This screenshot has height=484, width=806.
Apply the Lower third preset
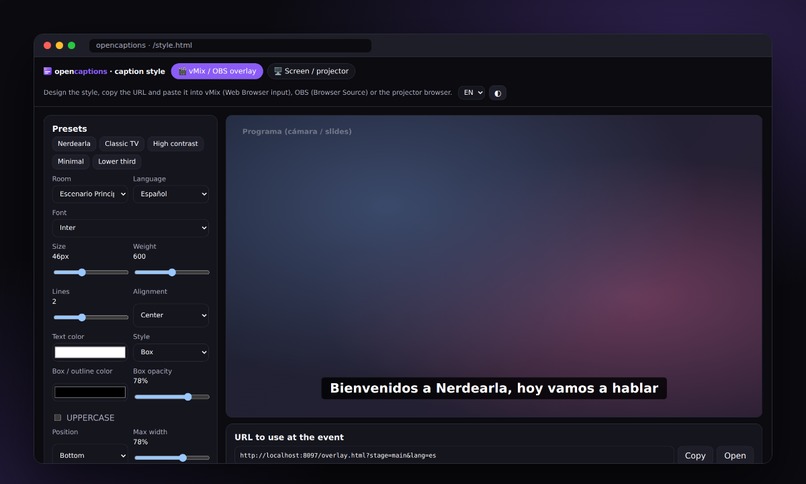click(117, 161)
